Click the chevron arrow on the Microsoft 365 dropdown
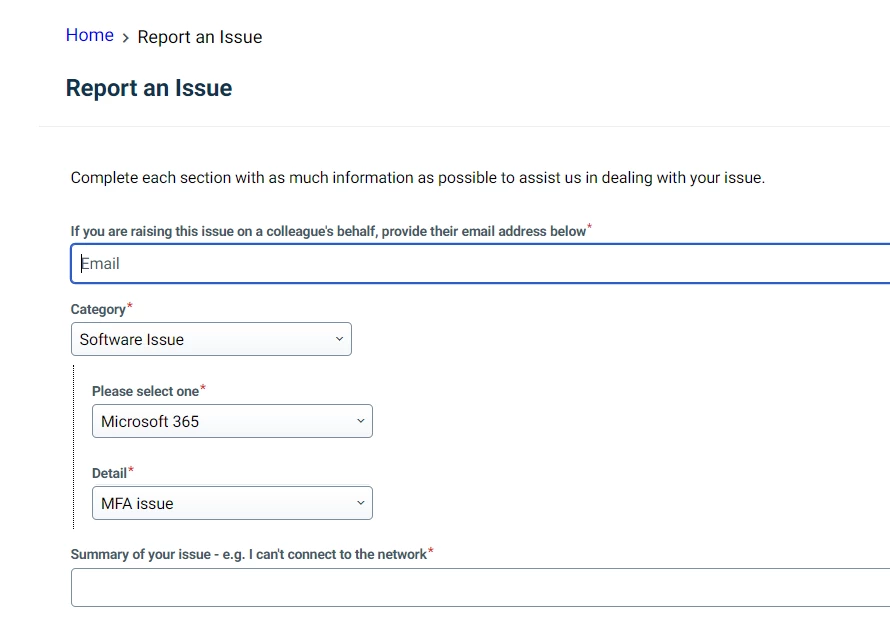This screenshot has width=890, height=617. (x=360, y=421)
